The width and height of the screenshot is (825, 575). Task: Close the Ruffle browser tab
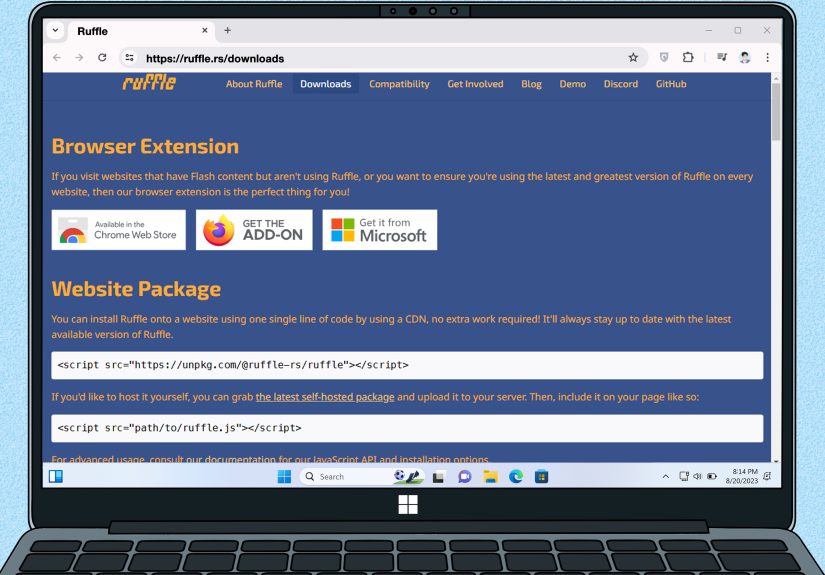point(205,31)
